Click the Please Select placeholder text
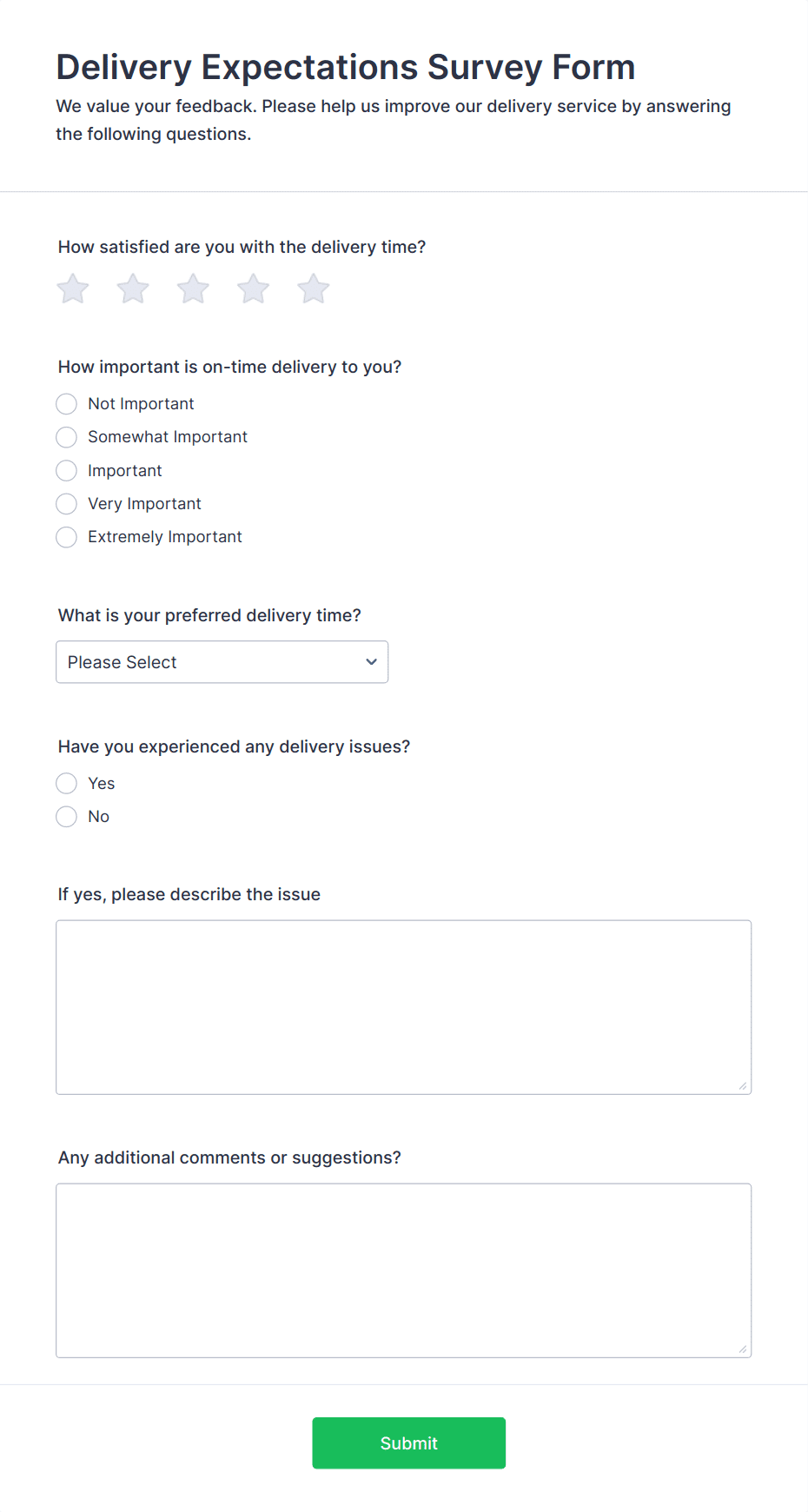This screenshot has width=808, height=1512. 123,662
